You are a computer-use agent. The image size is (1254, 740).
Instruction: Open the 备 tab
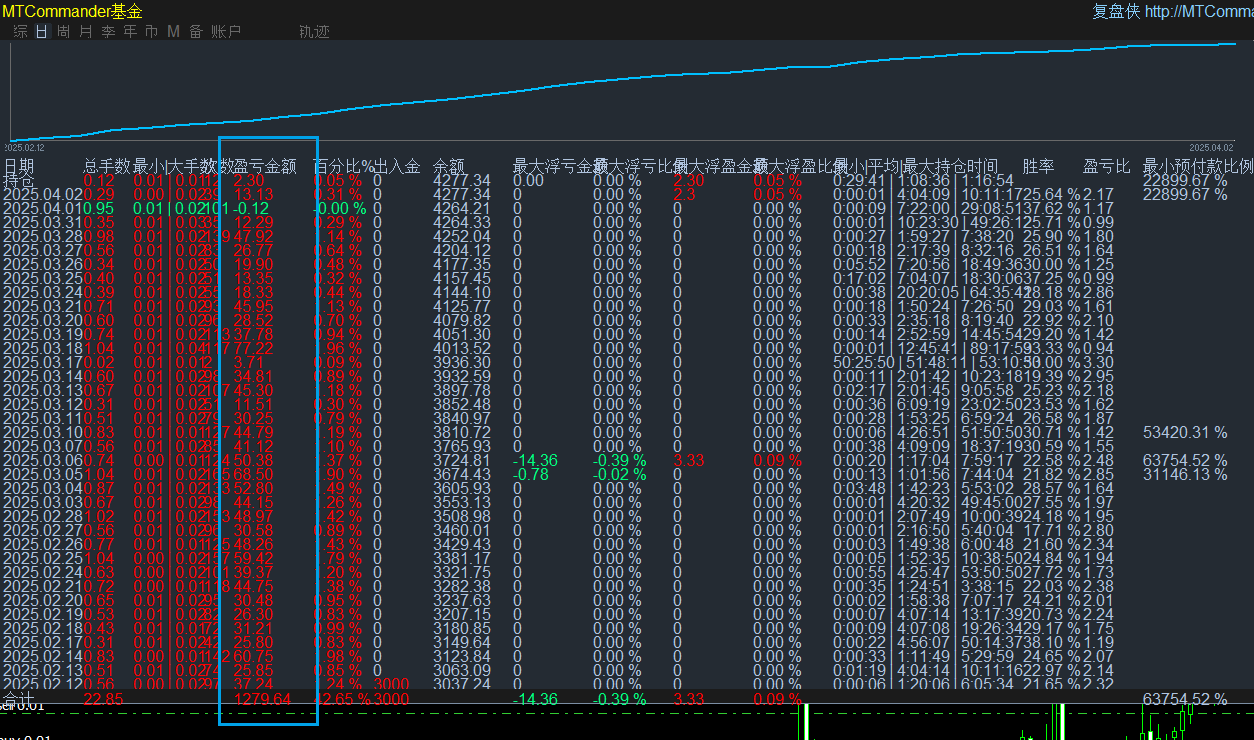tap(195, 31)
